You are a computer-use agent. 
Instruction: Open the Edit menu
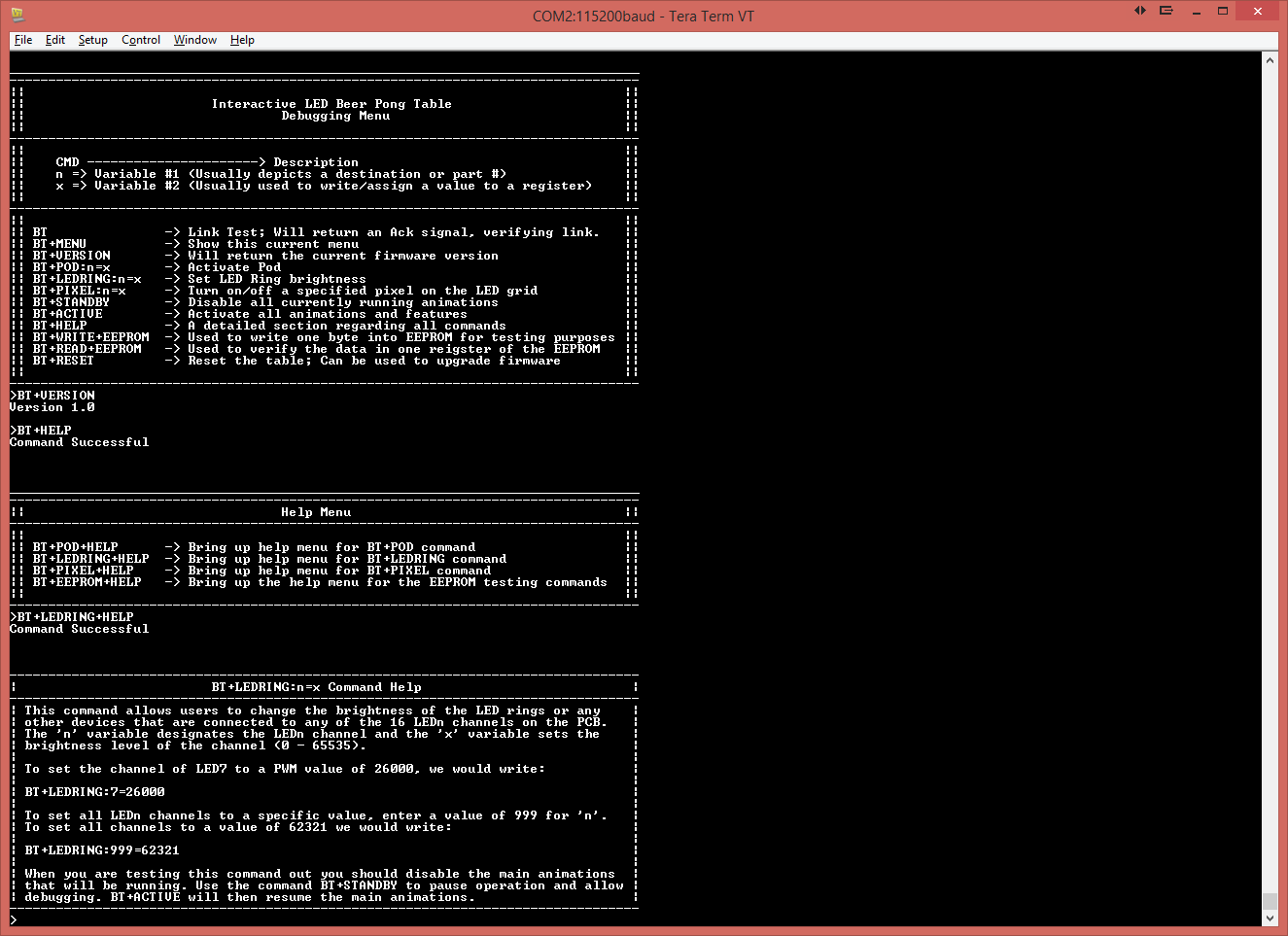55,40
